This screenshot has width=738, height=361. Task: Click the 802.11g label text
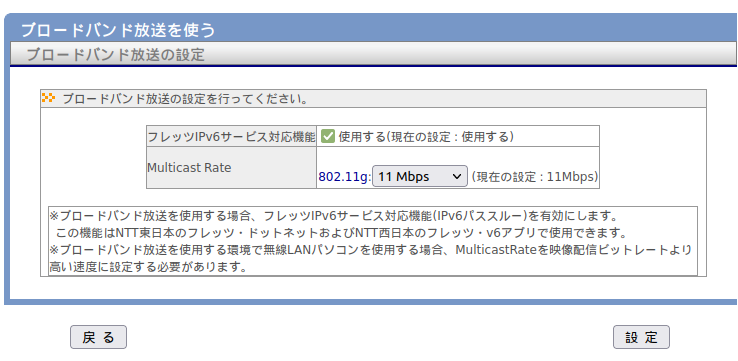[x=344, y=177]
